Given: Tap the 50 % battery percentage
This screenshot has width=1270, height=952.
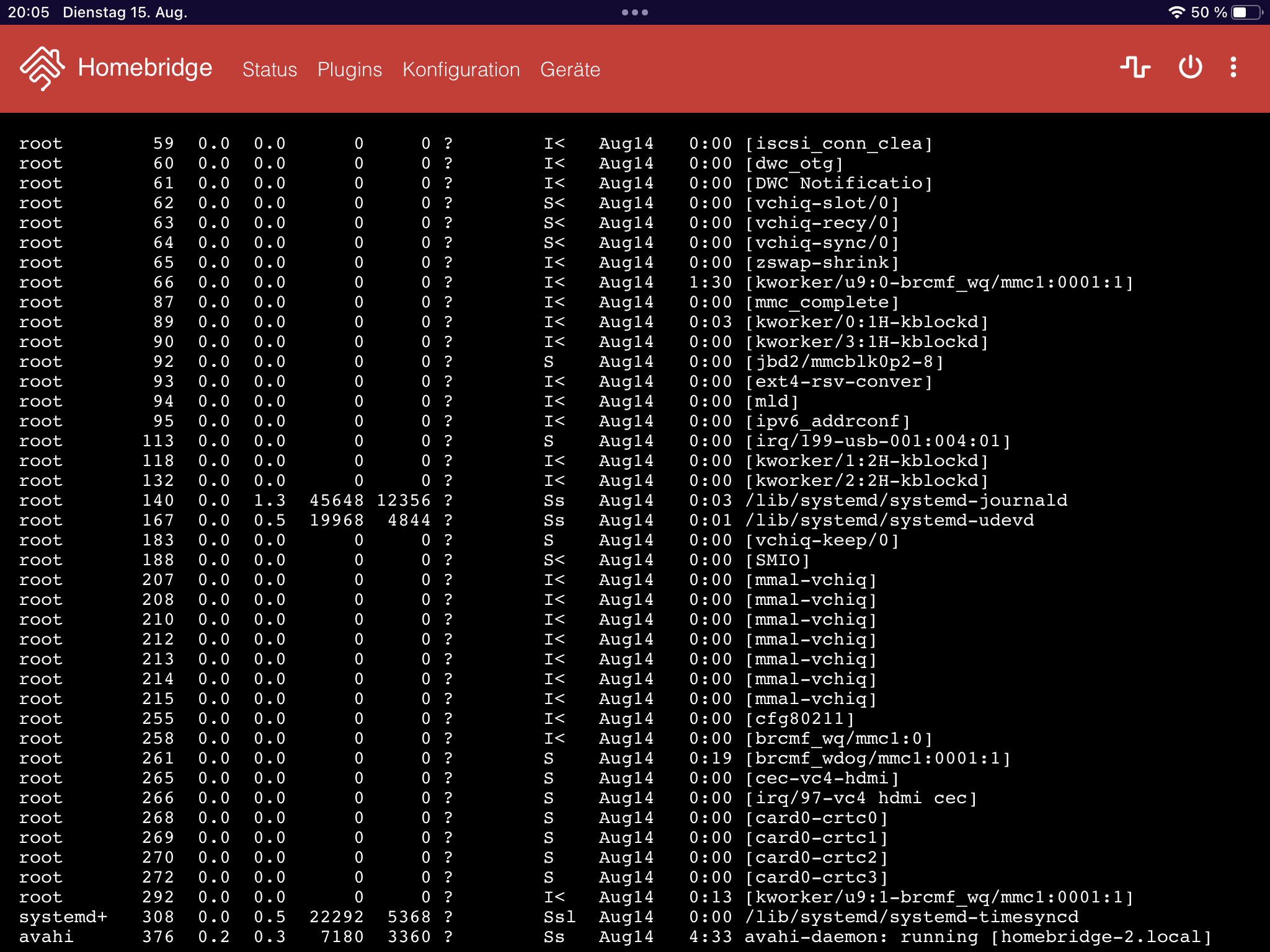Looking at the screenshot, I should click(x=1209, y=12).
